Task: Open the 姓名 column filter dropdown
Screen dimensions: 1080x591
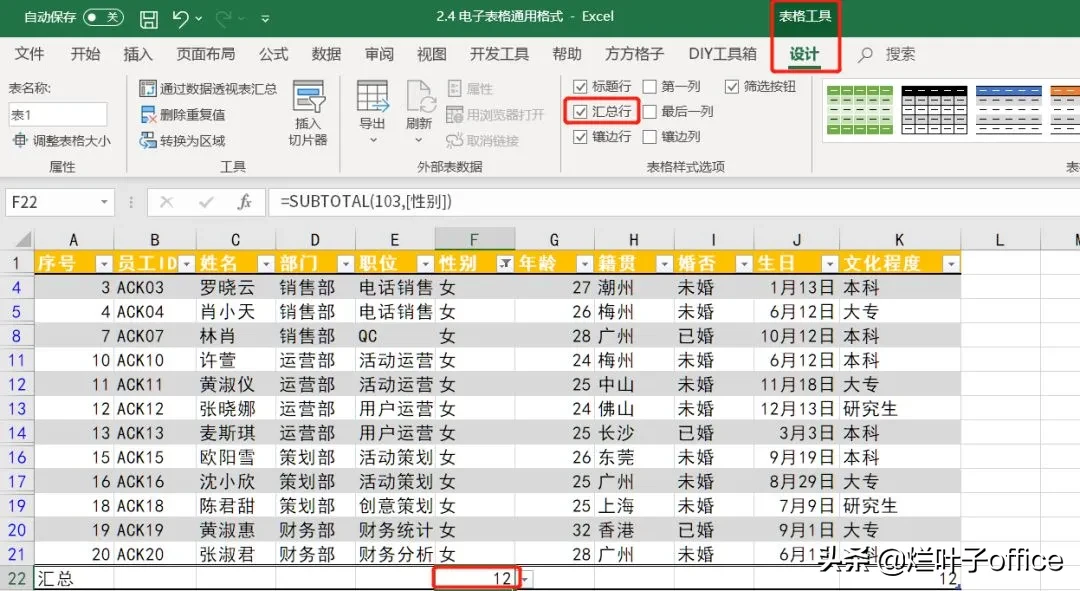Action: (266, 264)
